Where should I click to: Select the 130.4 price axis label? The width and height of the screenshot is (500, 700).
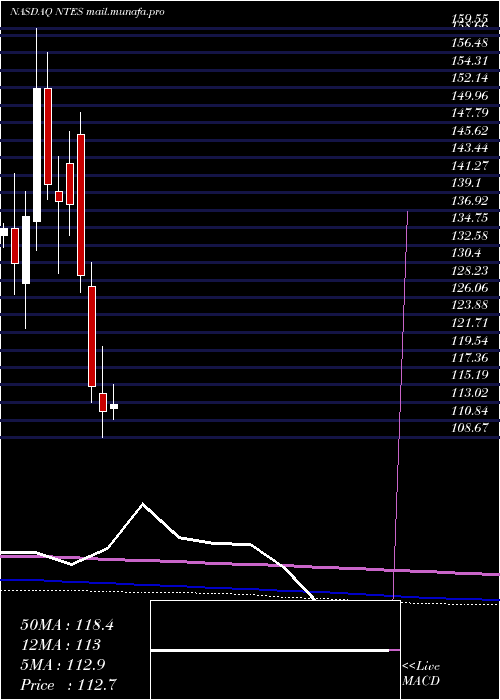coord(467,253)
